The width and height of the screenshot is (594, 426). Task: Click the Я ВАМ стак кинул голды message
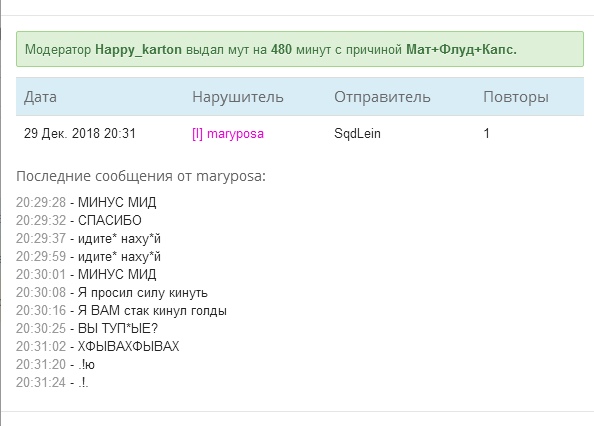tap(121, 311)
